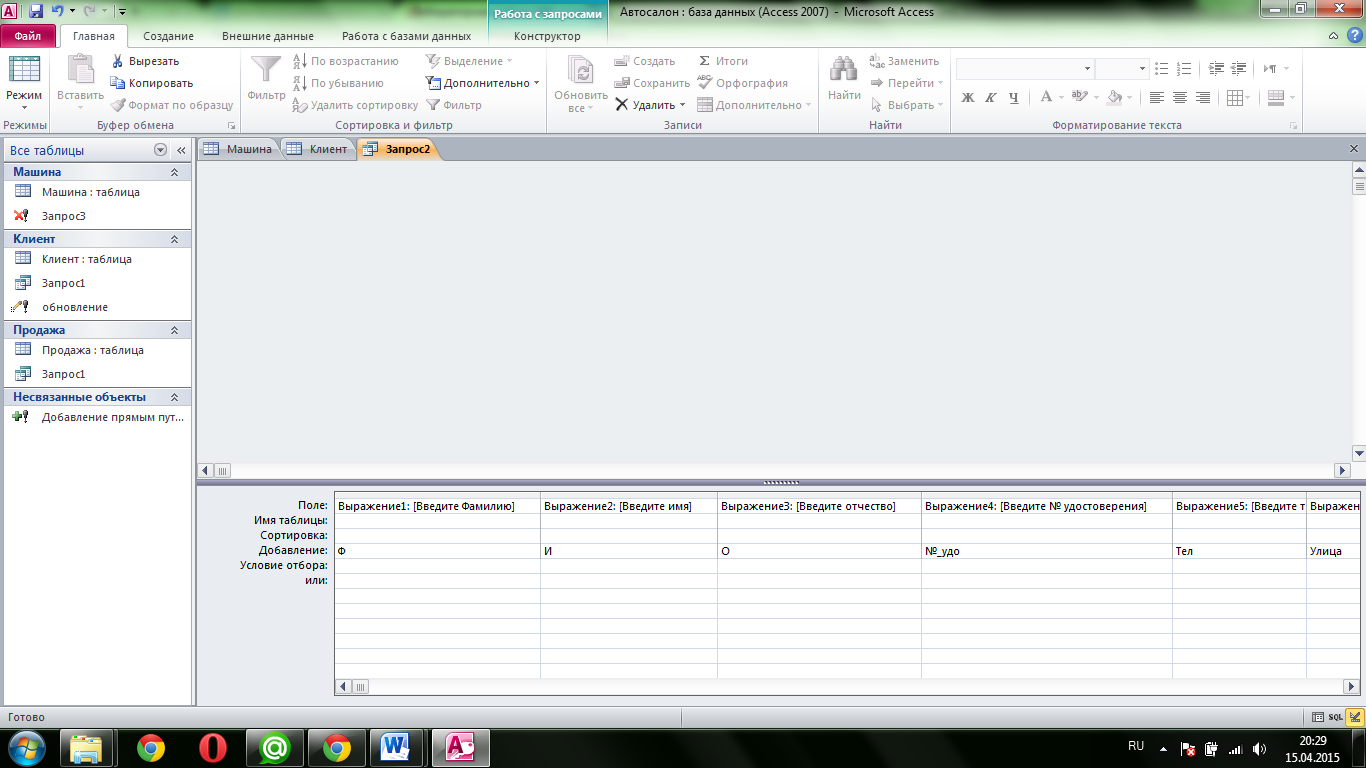Open the Удалить dropdown arrow

tap(682, 105)
